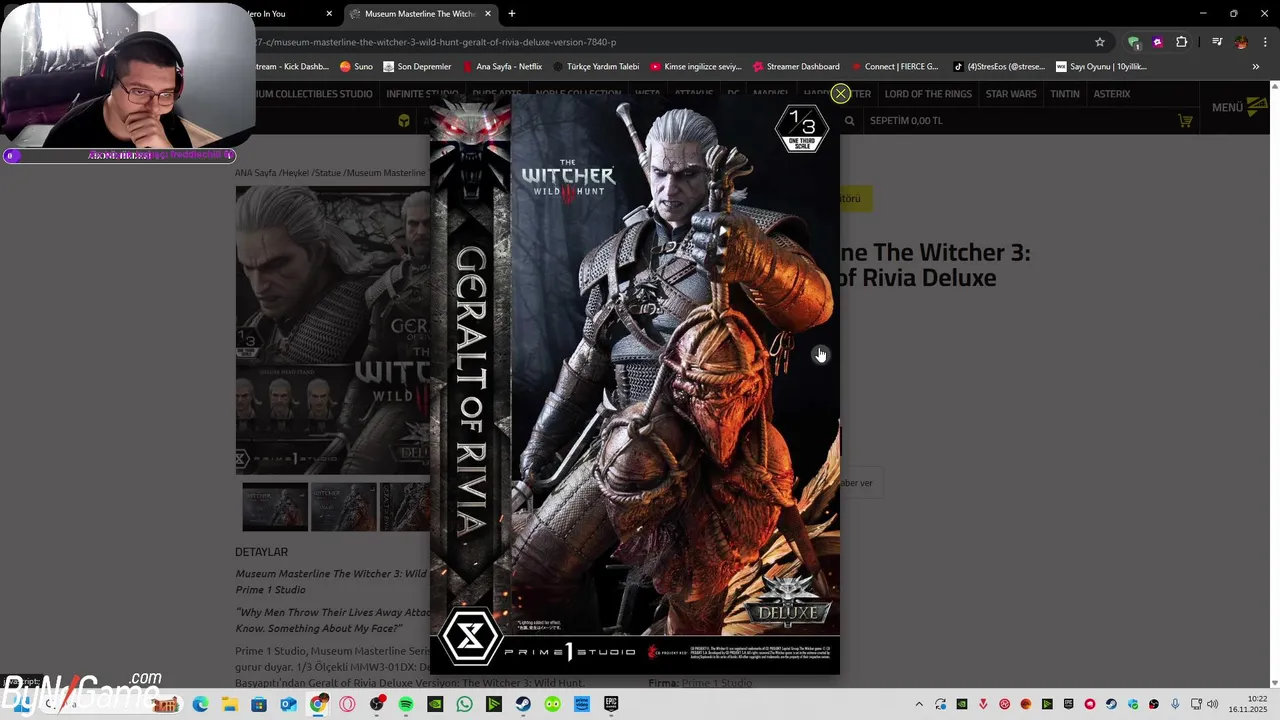
Task: Open File Explorer from the taskbar
Action: point(229,704)
